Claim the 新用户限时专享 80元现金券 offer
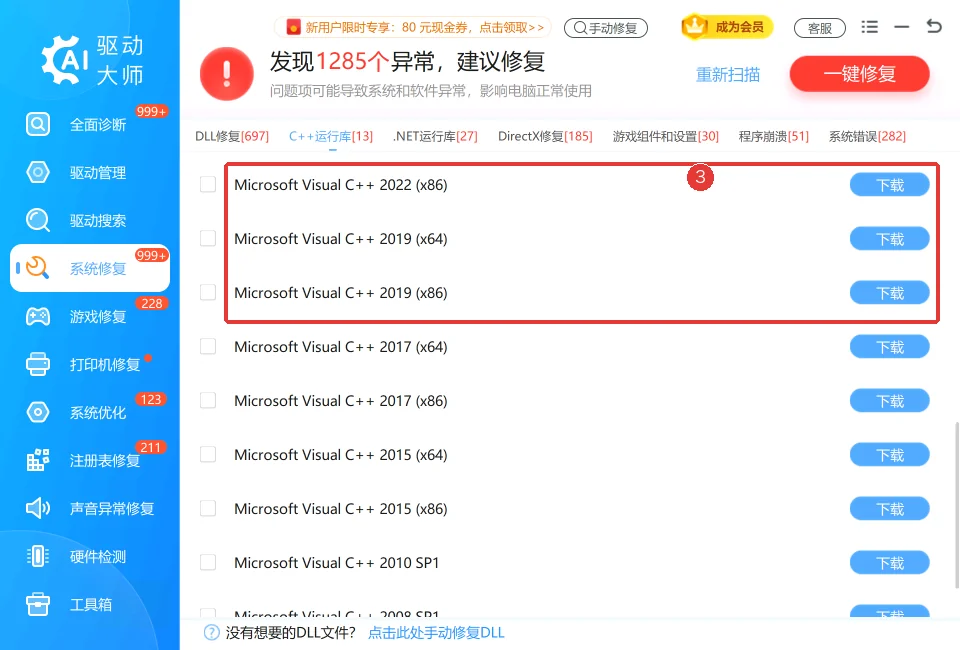The image size is (960, 650). (x=413, y=28)
